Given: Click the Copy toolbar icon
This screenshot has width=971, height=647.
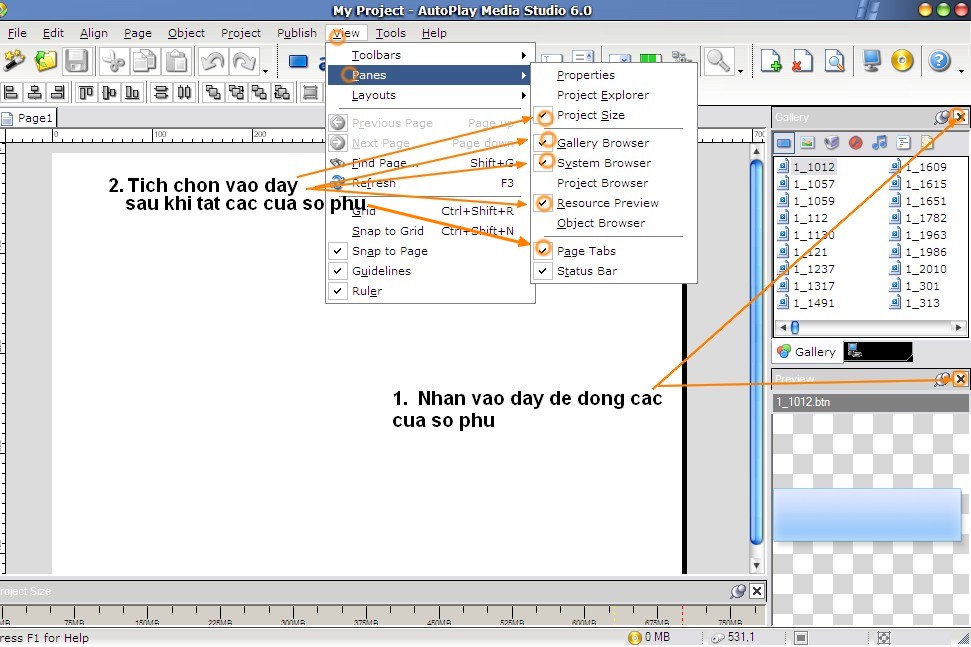Looking at the screenshot, I should click(145, 61).
